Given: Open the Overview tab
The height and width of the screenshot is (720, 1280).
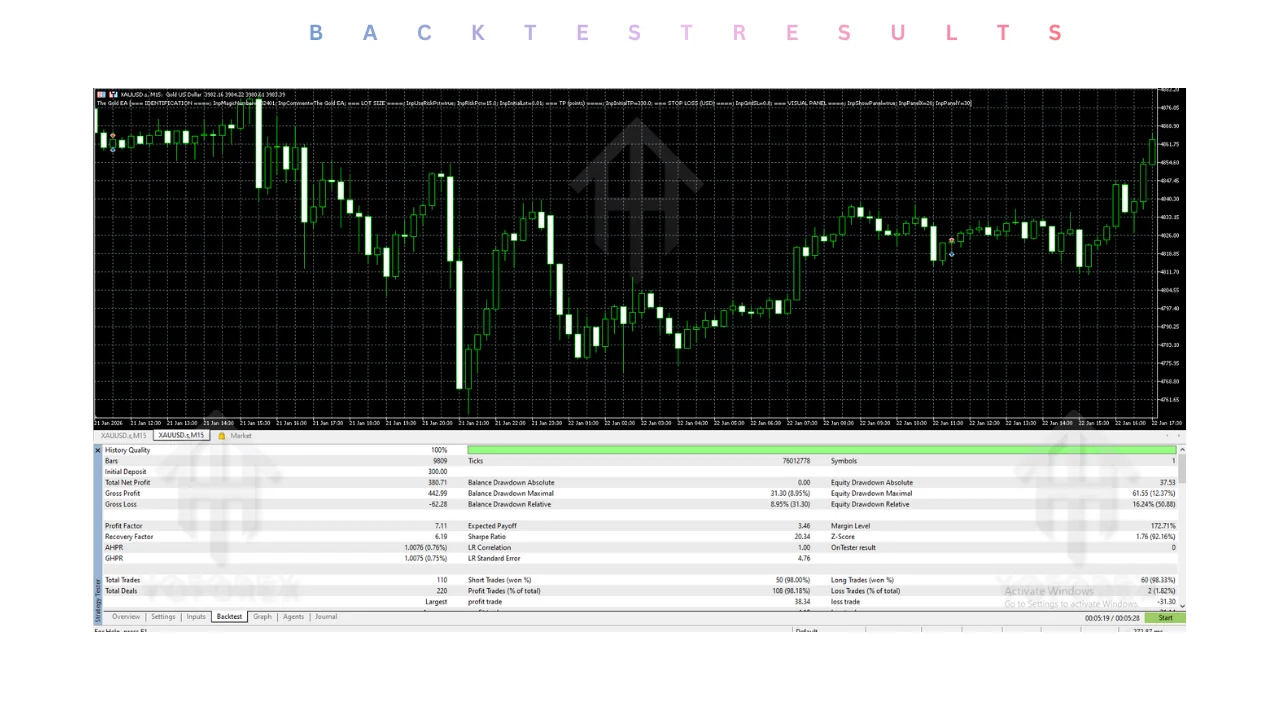Looking at the screenshot, I should tap(126, 617).
